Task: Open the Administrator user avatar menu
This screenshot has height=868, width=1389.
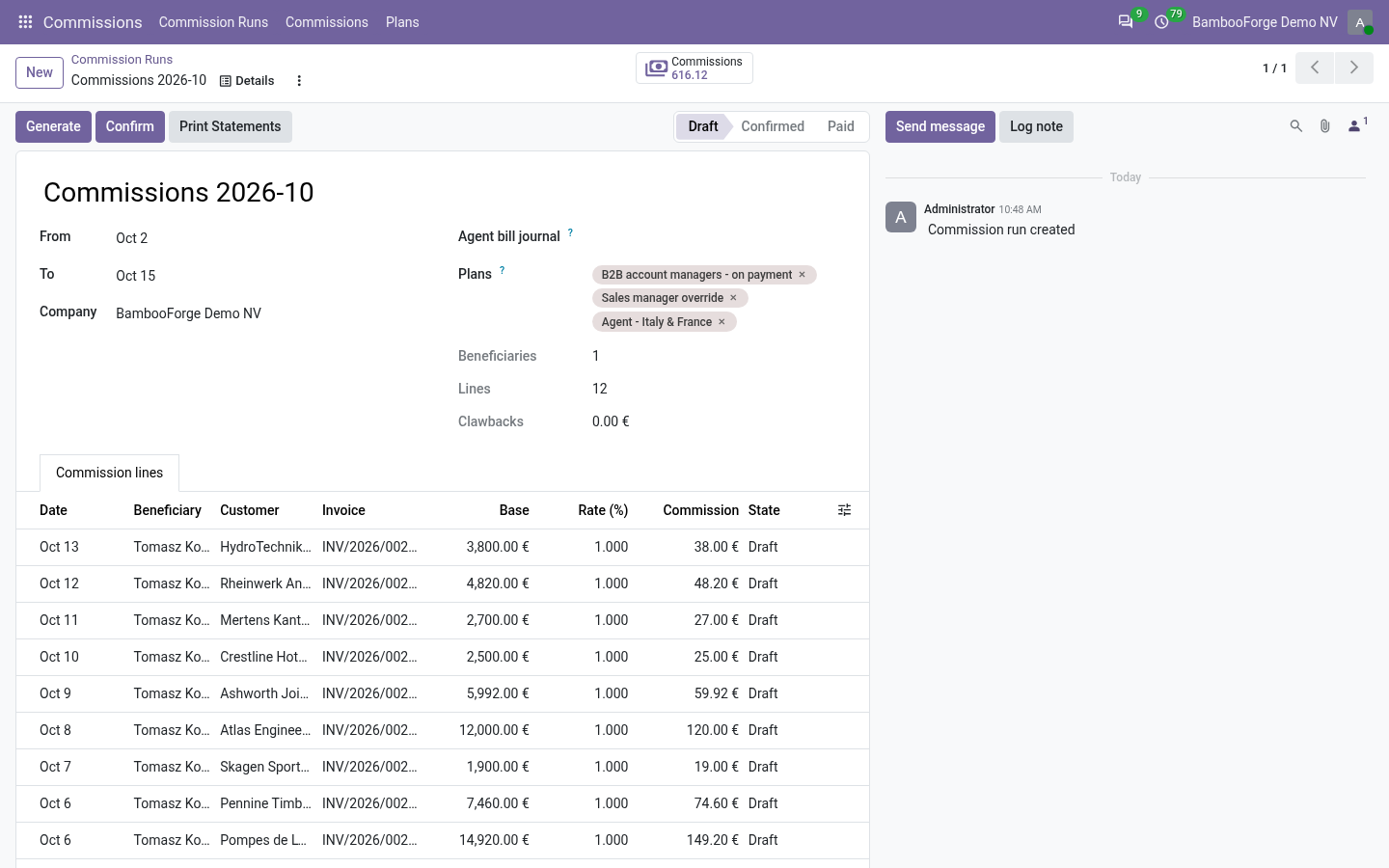Action: tap(1360, 22)
